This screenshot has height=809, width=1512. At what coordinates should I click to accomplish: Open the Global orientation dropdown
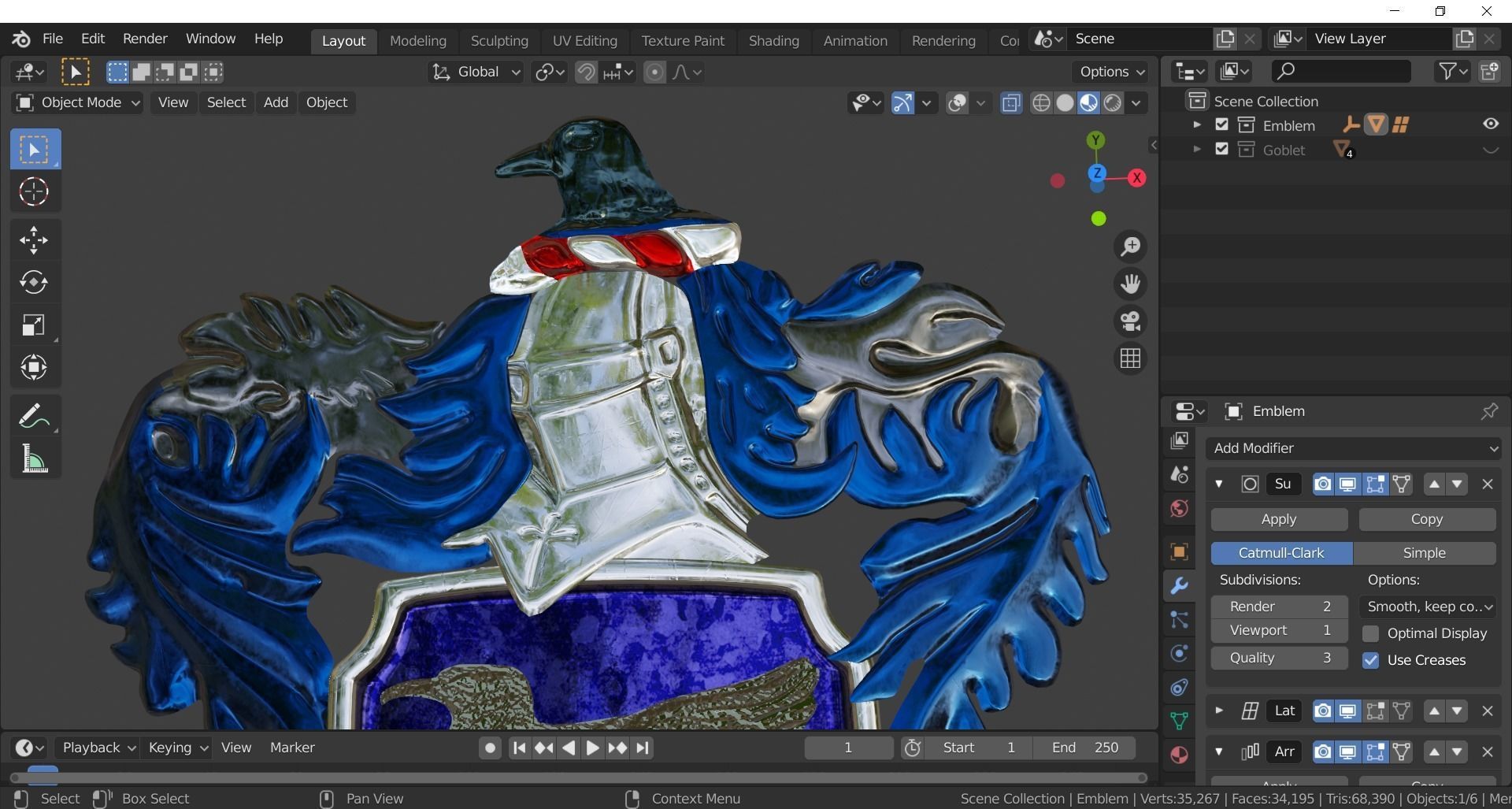tap(476, 72)
